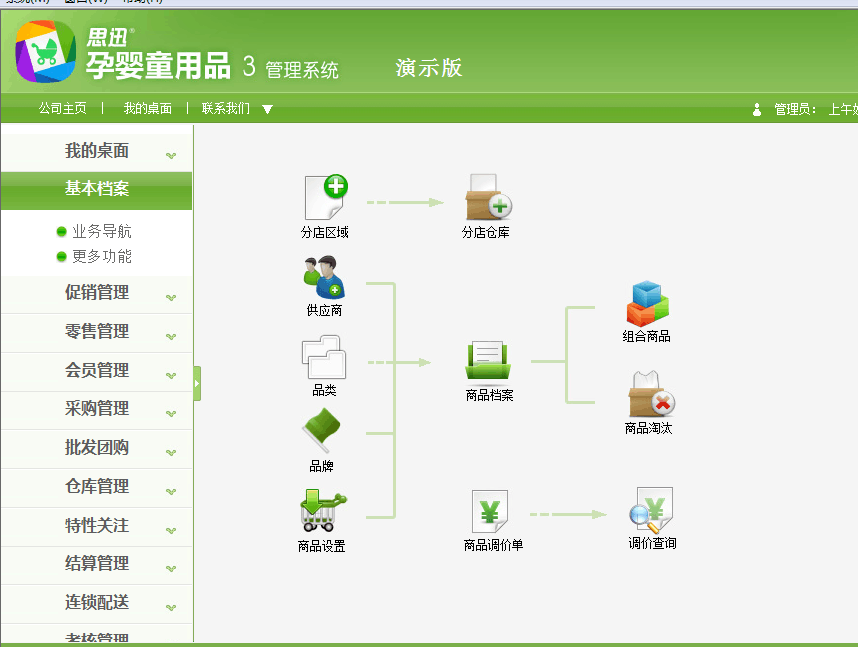Open the 品类 category folders icon

click(324, 357)
